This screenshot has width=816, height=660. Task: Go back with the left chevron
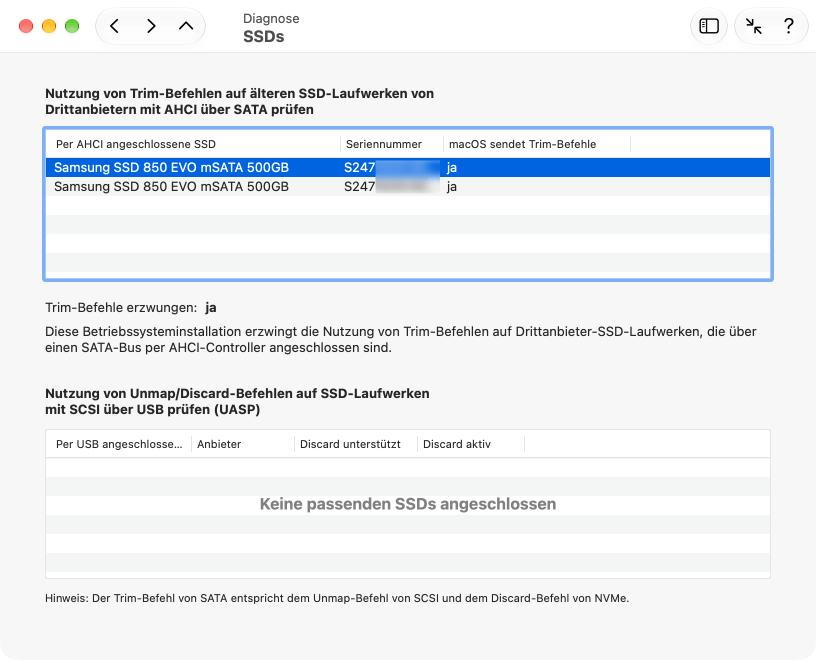(115, 26)
